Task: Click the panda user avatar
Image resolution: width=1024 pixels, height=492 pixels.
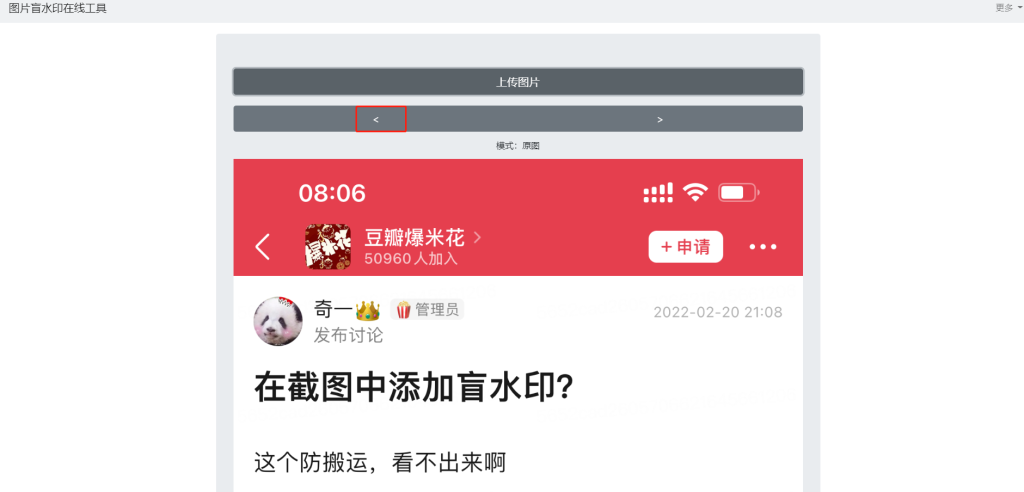Action: 278,321
